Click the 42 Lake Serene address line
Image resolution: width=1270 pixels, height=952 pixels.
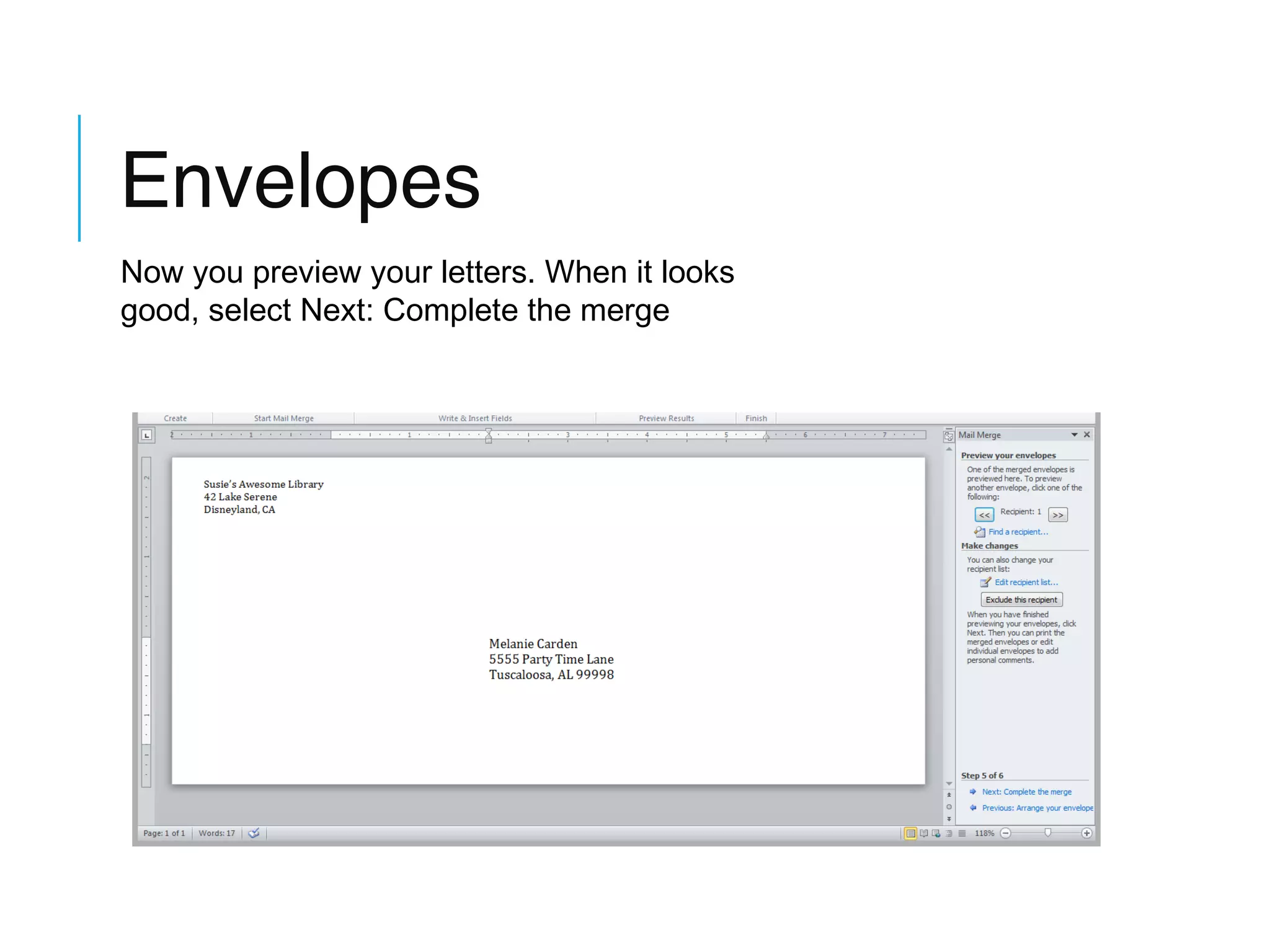[x=241, y=496]
